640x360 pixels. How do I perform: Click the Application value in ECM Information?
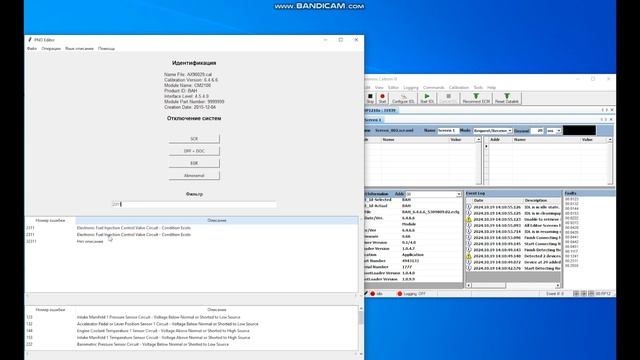click(x=413, y=255)
